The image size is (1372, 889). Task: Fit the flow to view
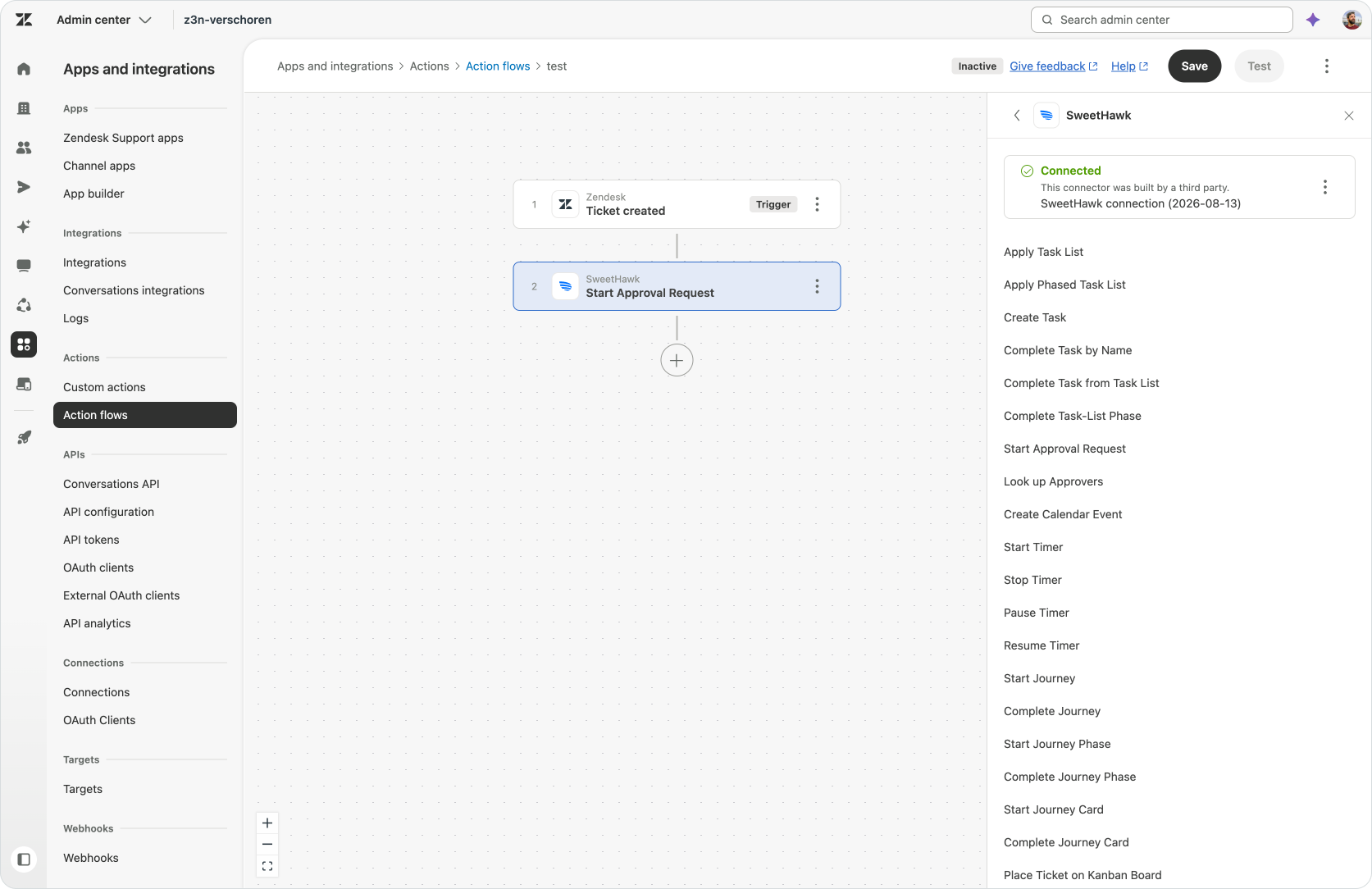267,866
